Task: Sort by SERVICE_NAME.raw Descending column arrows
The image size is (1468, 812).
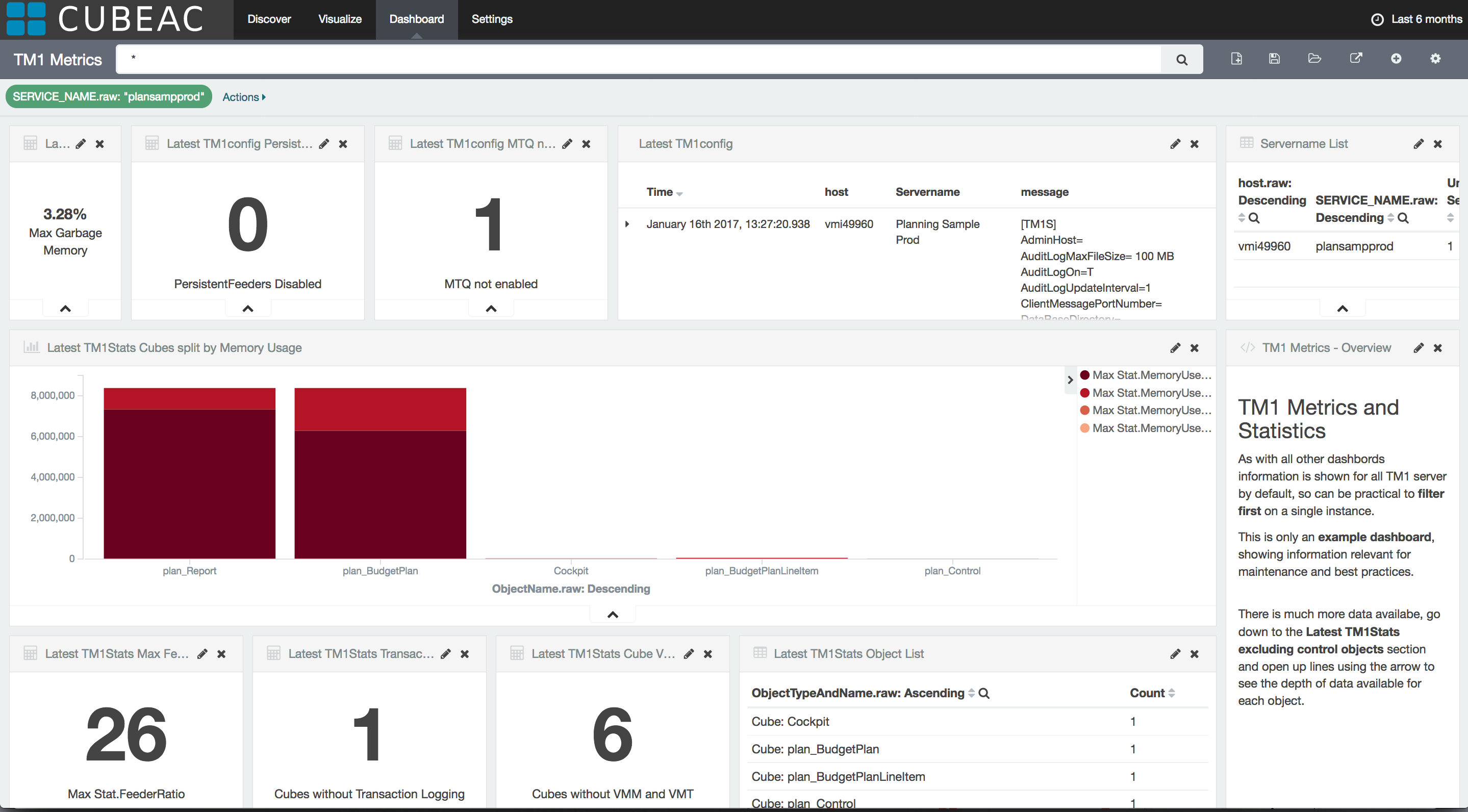Action: click(1391, 218)
